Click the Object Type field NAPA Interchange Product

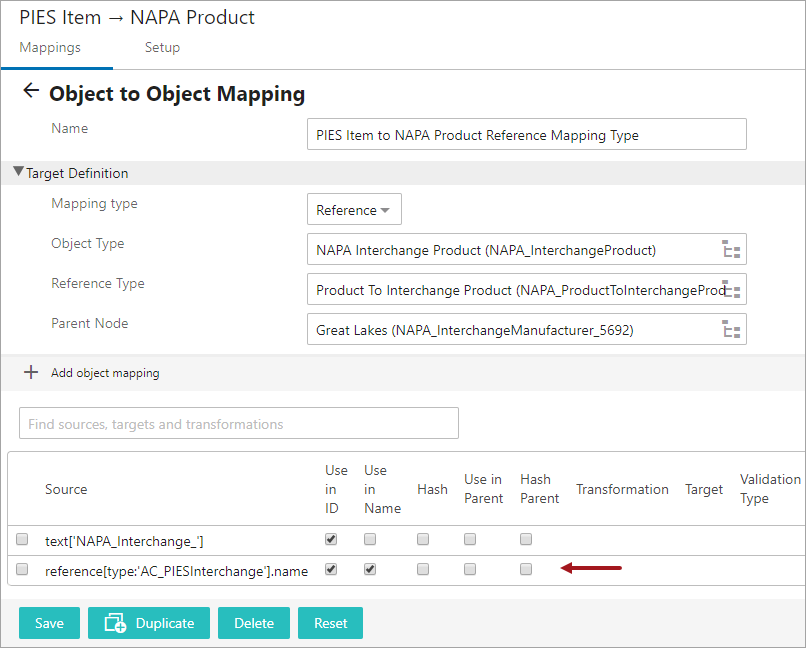coord(527,249)
